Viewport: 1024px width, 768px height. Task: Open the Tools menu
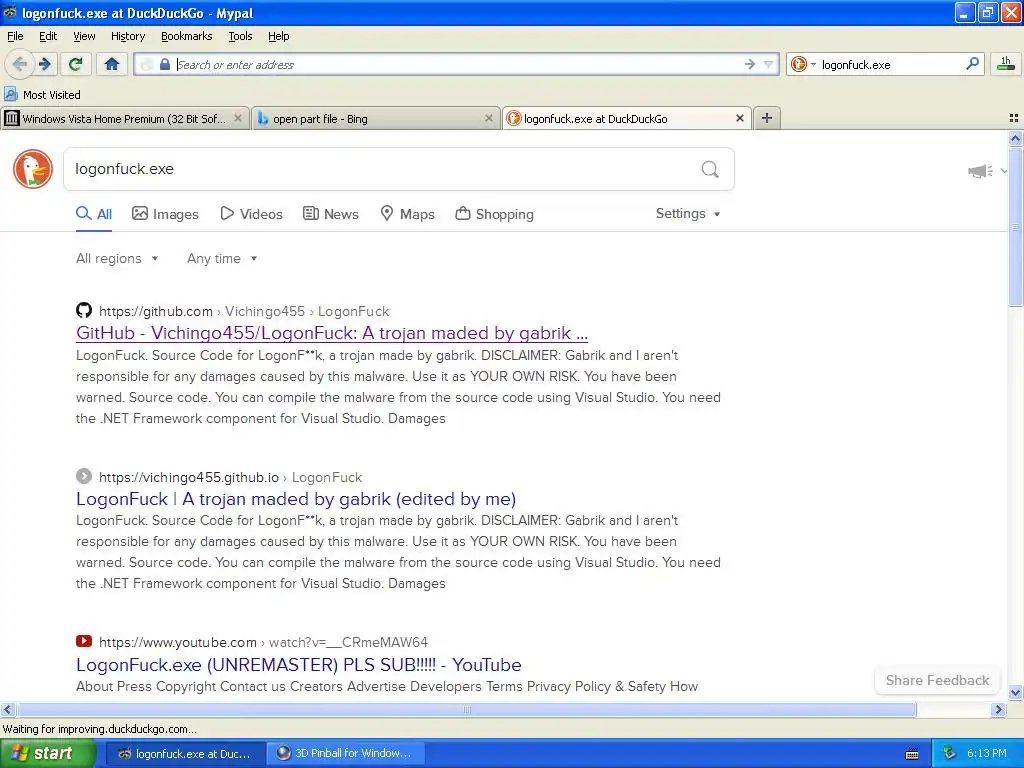pos(240,36)
